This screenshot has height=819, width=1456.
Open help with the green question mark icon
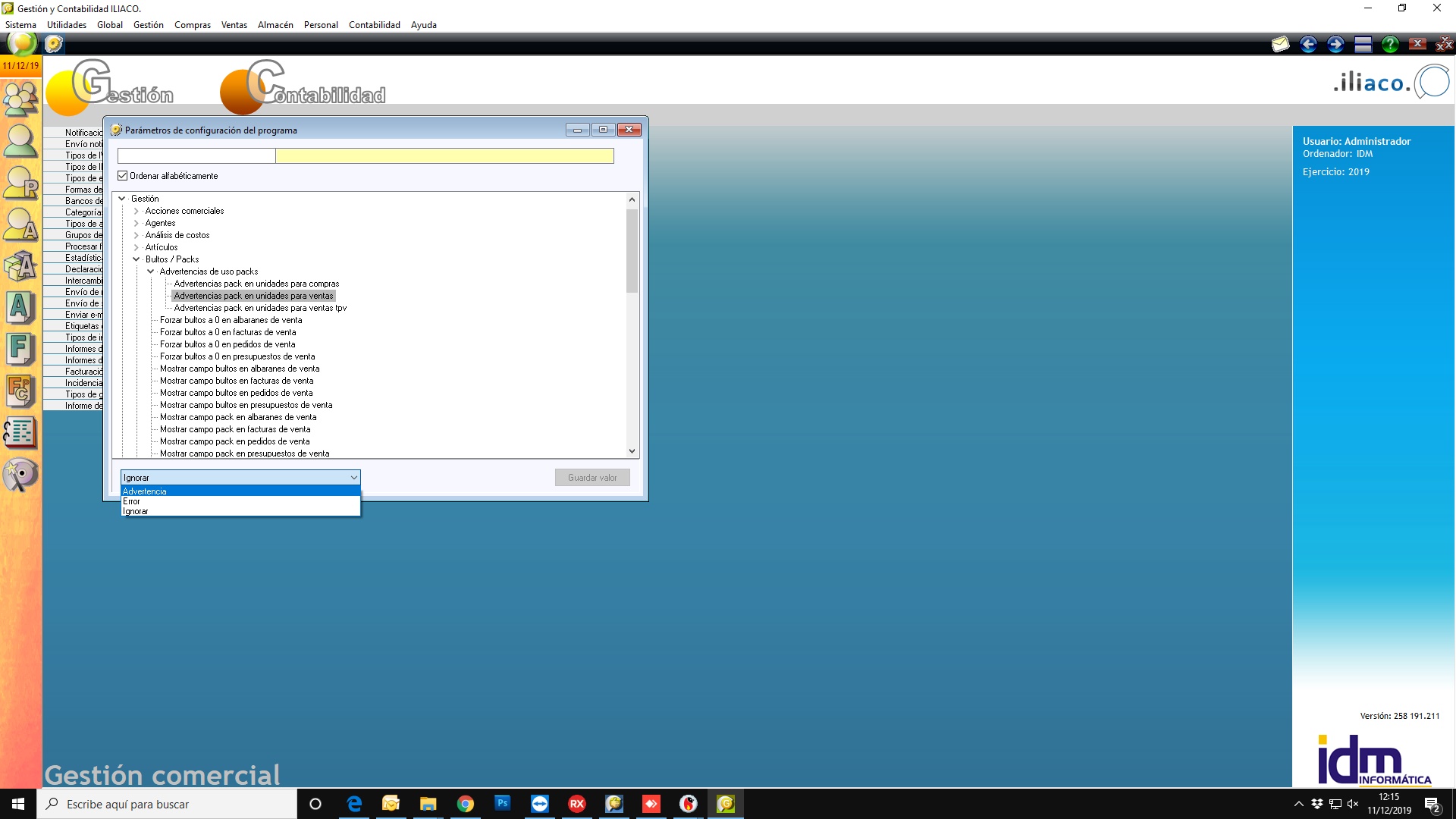1390,44
